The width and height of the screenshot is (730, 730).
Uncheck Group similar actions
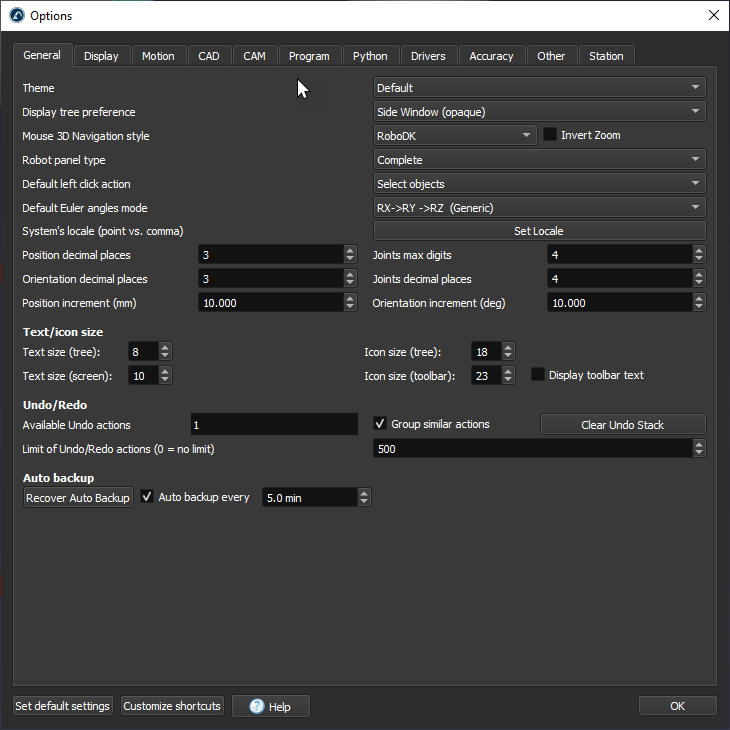[x=380, y=424]
